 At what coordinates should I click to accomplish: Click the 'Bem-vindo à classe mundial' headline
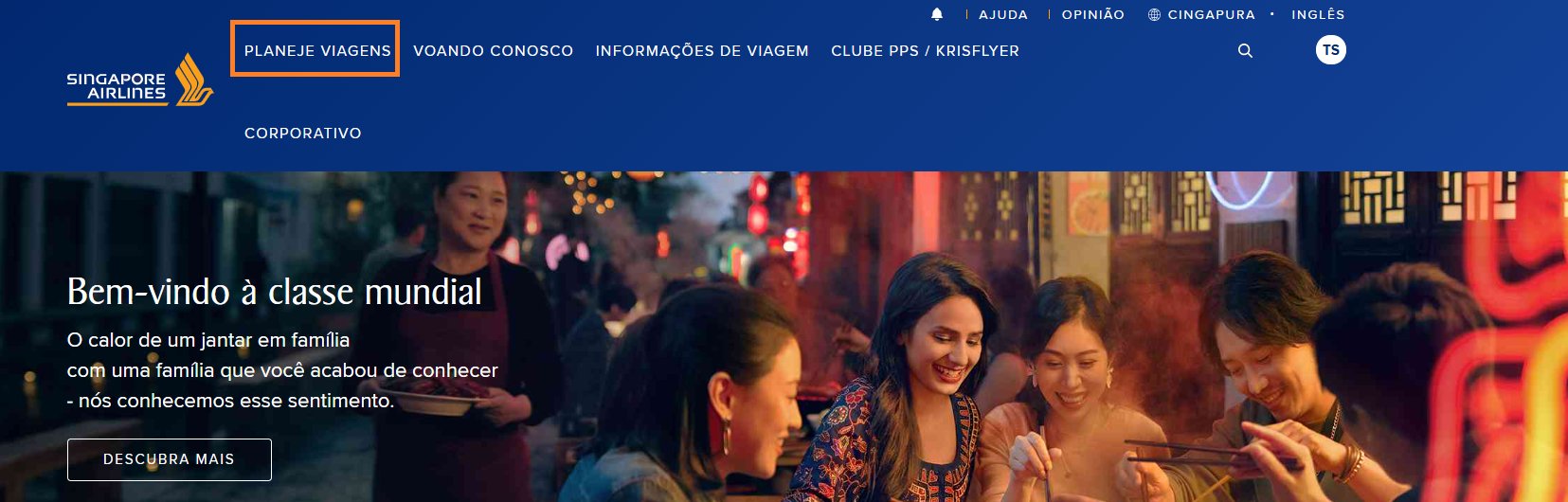pos(275,292)
